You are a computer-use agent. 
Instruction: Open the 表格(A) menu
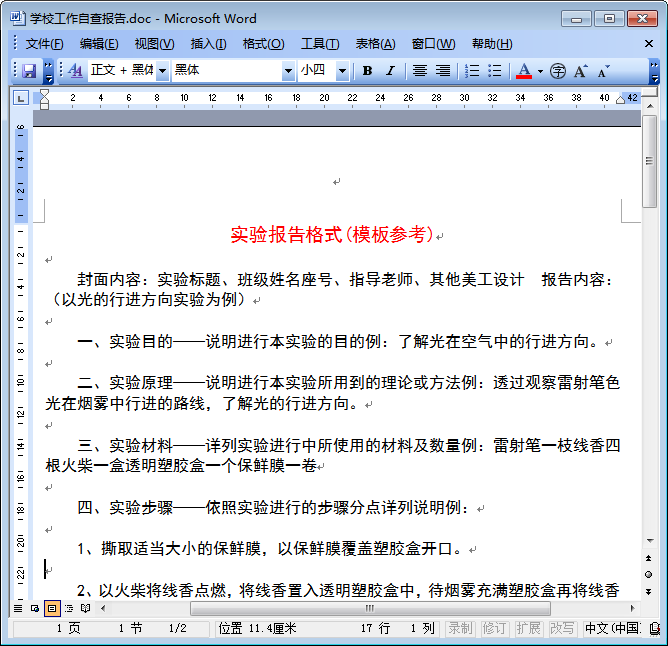coord(375,44)
